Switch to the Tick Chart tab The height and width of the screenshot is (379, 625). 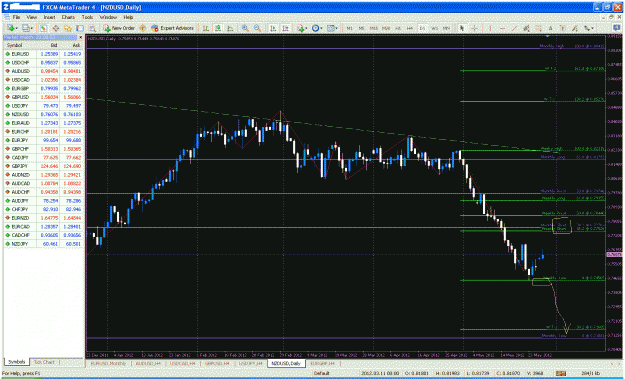coord(44,362)
